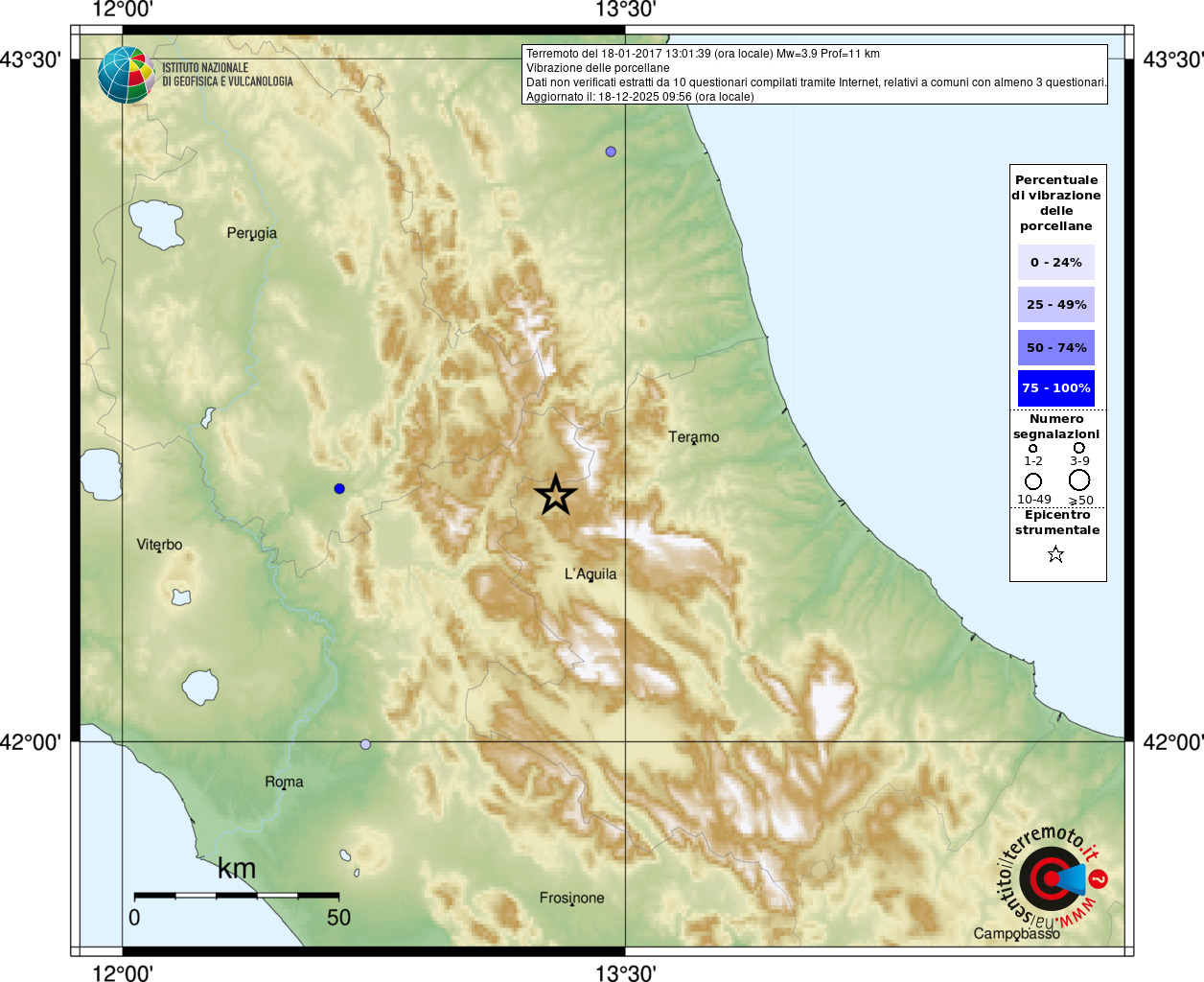Screen dimensions: 1204x982
Task: Click the Roma city label
Action: point(284,783)
